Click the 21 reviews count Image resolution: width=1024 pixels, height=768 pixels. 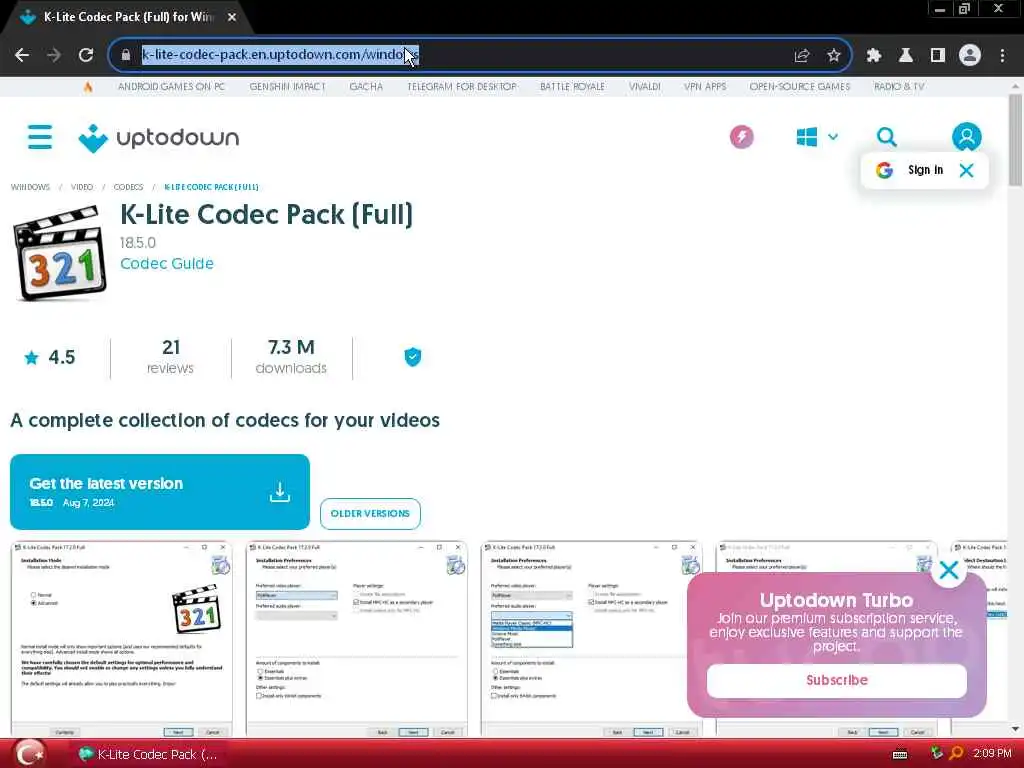170,357
